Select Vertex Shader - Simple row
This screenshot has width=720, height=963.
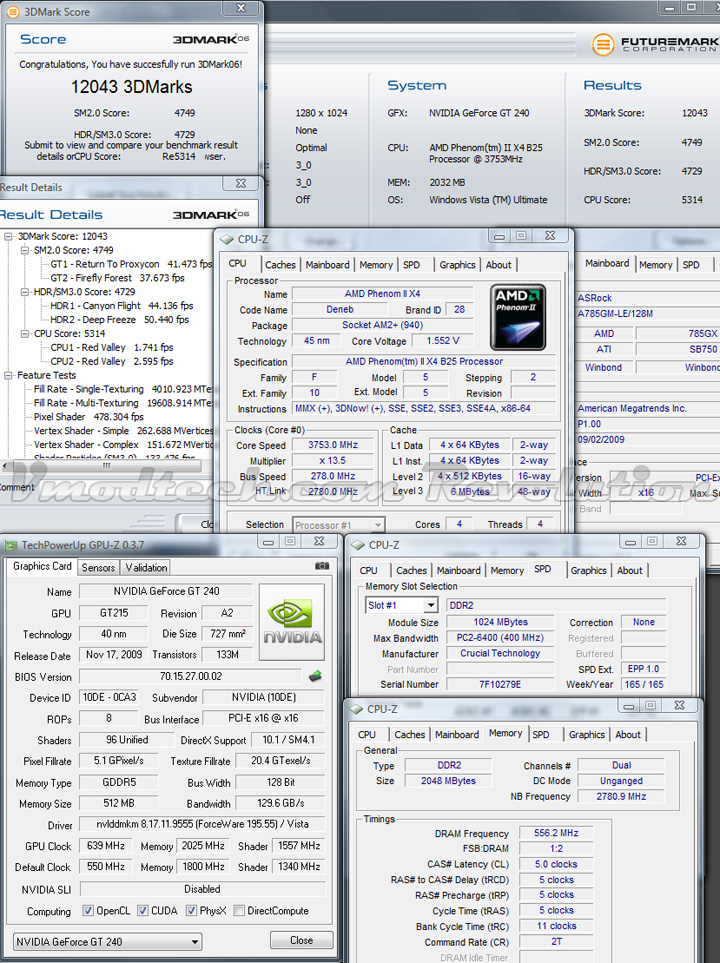tap(123, 431)
